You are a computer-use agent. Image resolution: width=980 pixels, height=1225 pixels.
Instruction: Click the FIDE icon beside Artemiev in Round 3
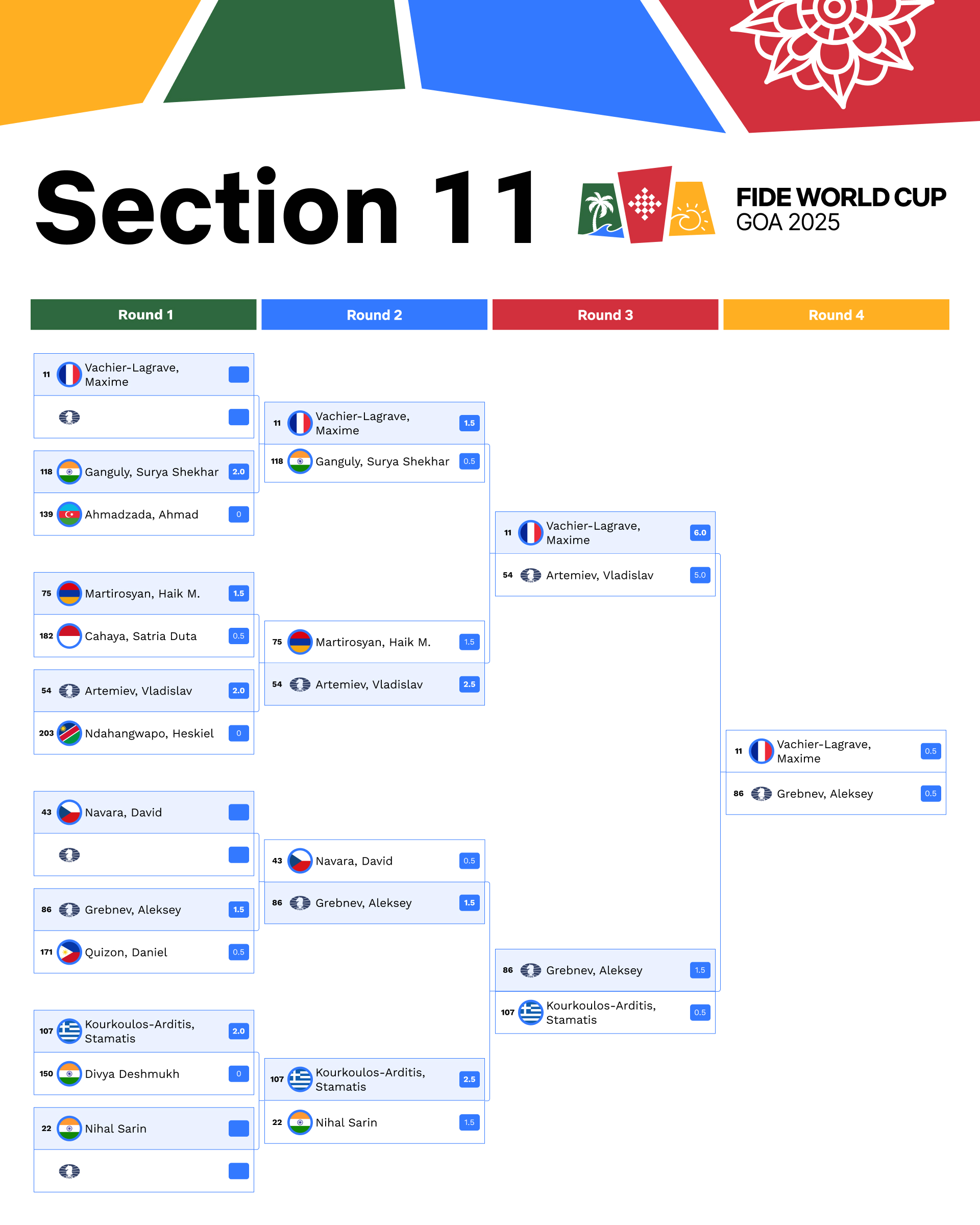coord(531,575)
